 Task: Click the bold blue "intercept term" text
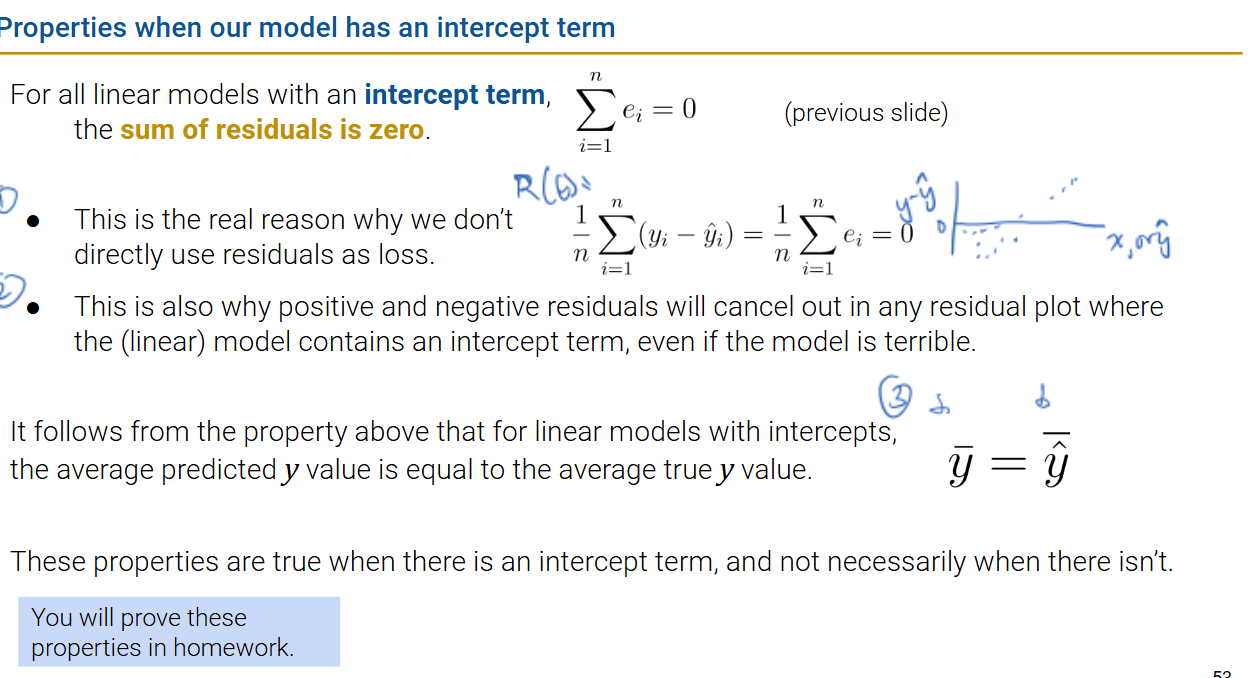455,95
